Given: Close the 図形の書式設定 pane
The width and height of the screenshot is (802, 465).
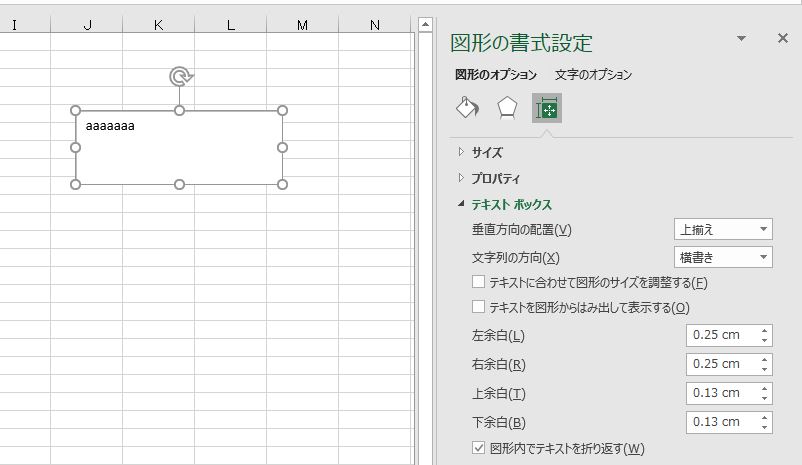Looking at the screenshot, I should tap(783, 38).
